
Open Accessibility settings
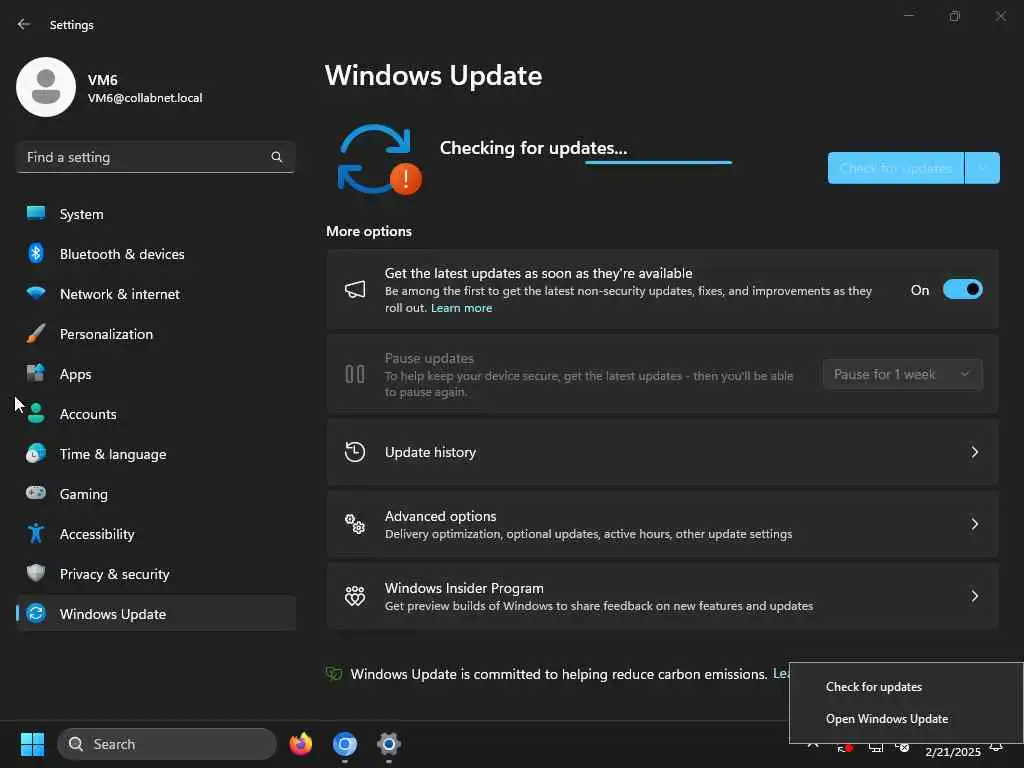coord(155,534)
